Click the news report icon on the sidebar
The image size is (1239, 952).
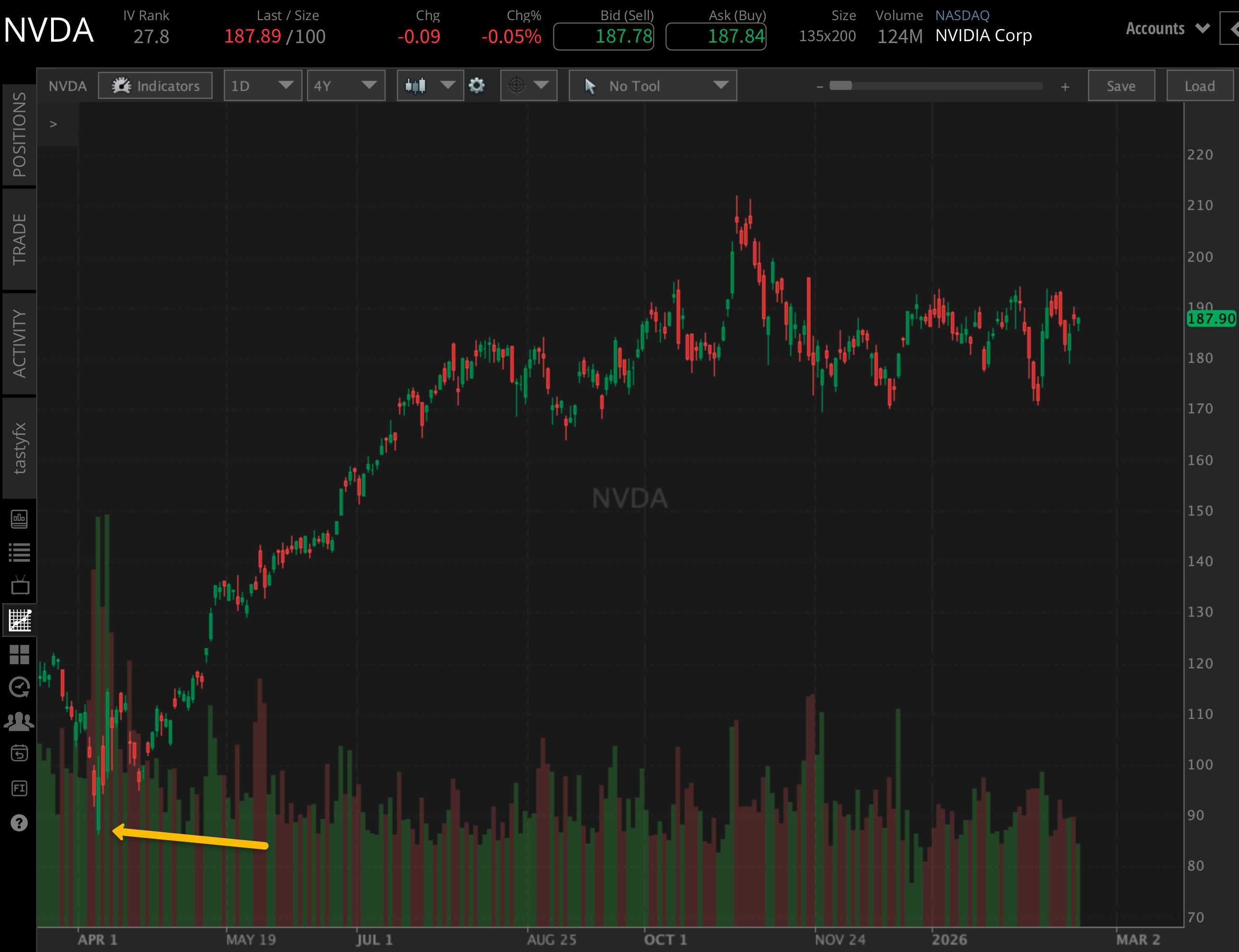coord(19,519)
